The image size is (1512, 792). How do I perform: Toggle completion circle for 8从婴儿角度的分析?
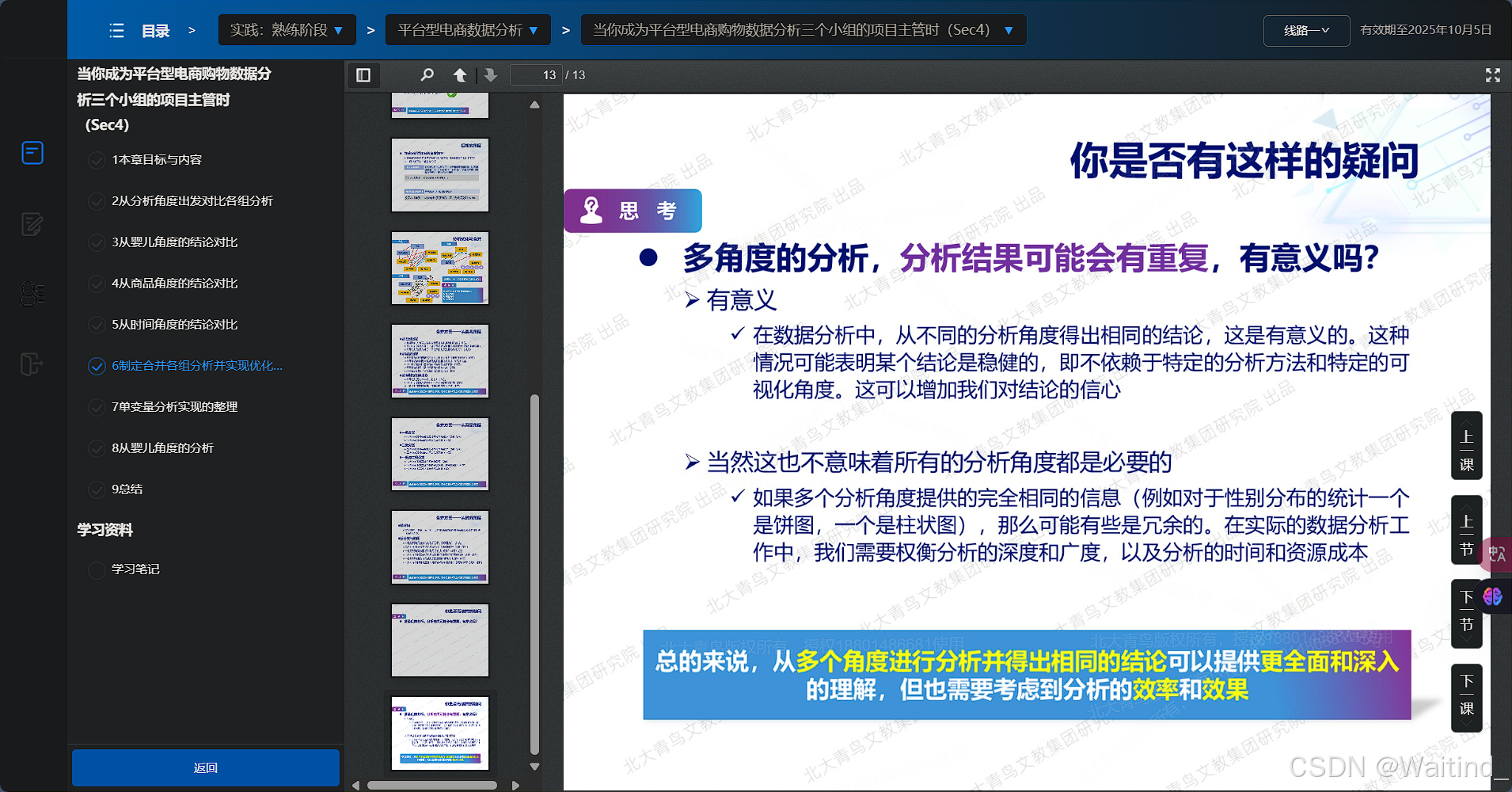[x=97, y=448]
